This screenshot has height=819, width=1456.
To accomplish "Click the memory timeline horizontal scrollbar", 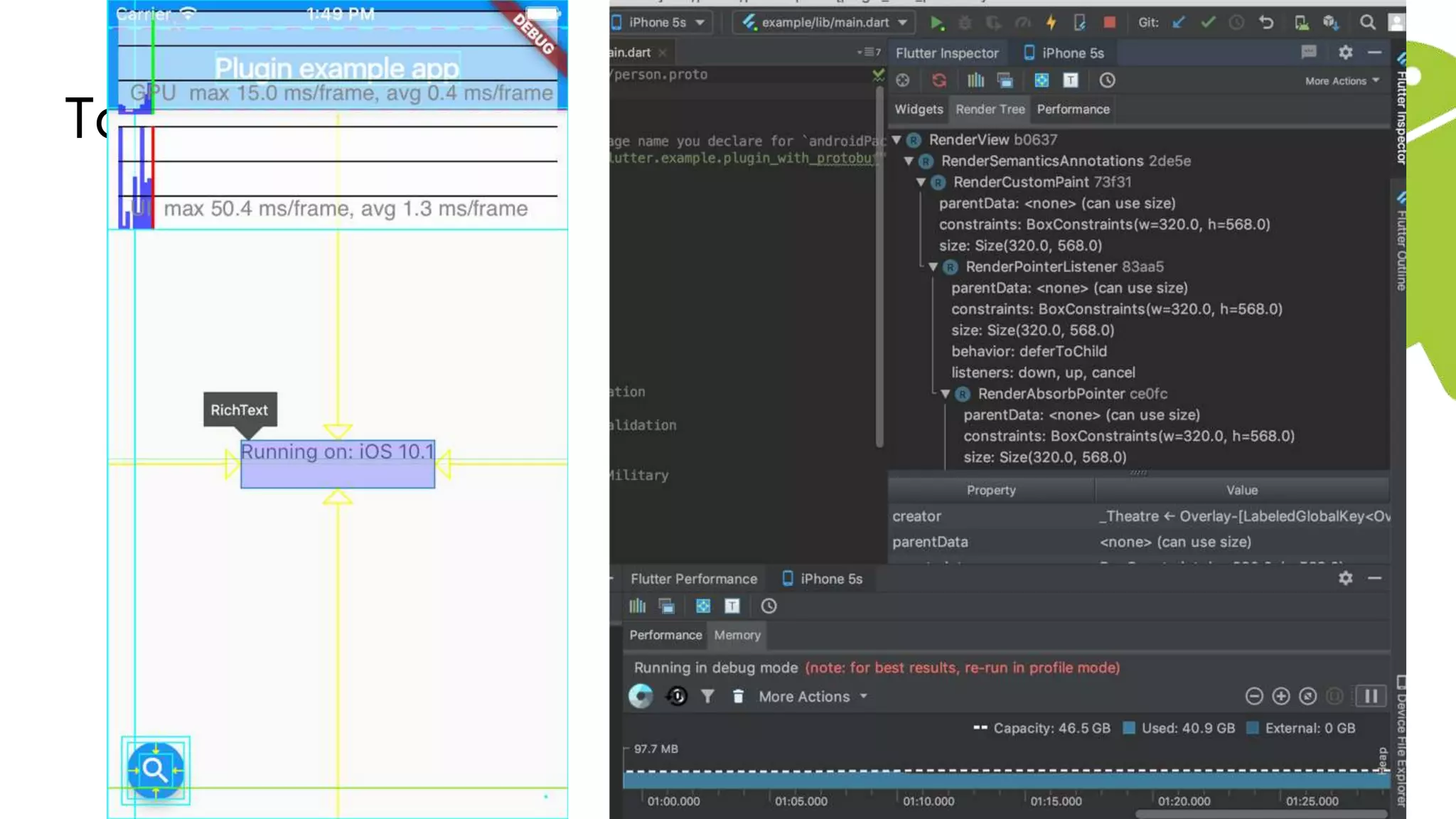I will click(x=1260, y=814).
